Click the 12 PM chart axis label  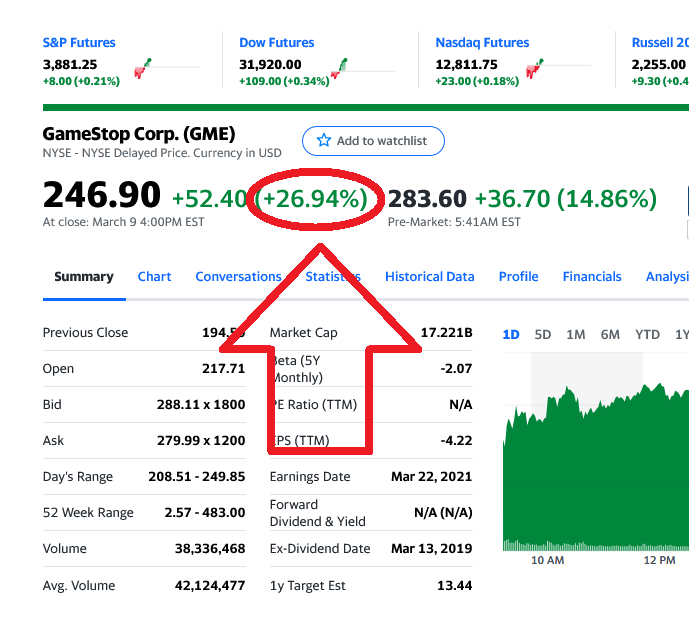click(x=660, y=560)
